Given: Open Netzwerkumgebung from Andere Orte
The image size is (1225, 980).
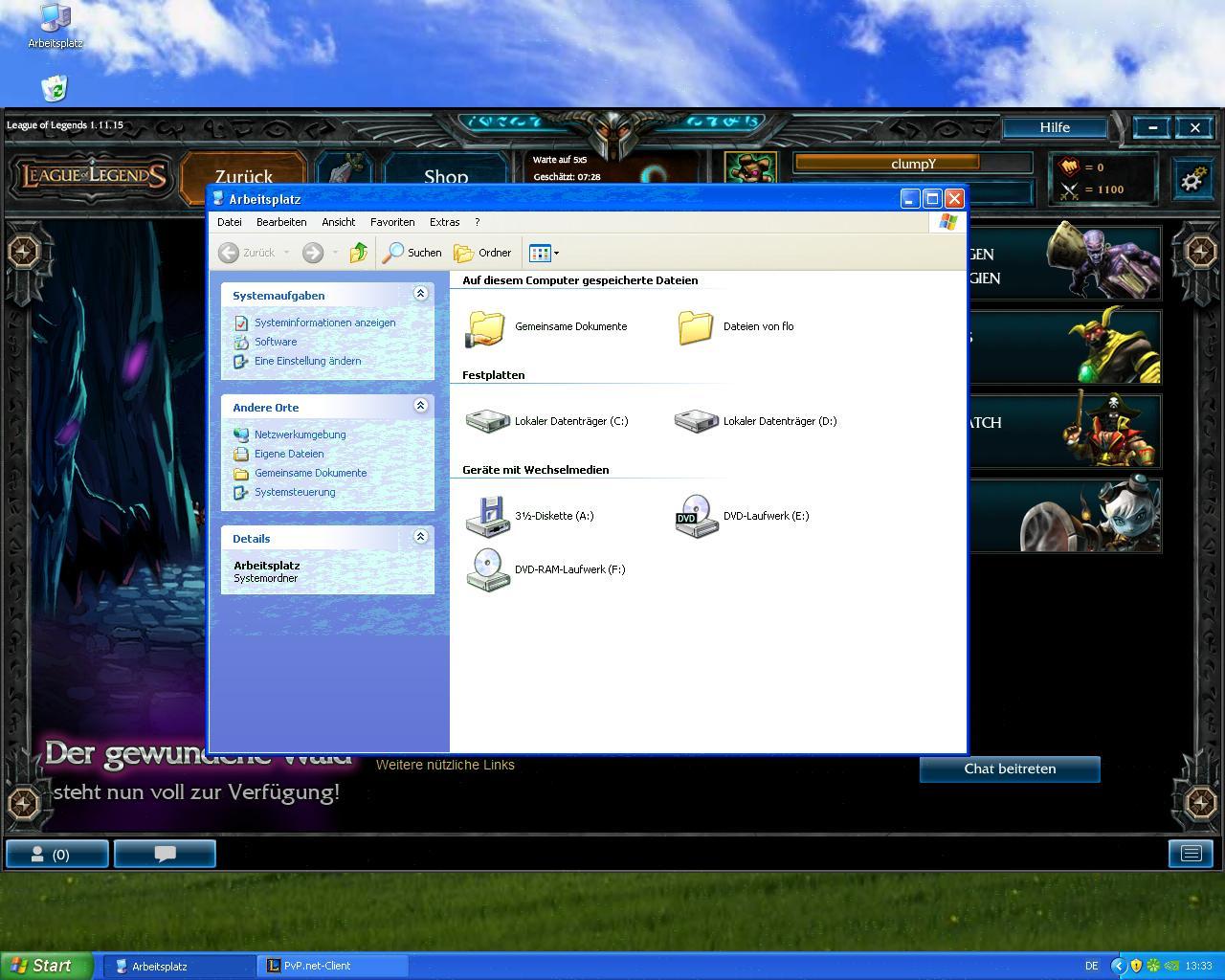Looking at the screenshot, I should (300, 434).
